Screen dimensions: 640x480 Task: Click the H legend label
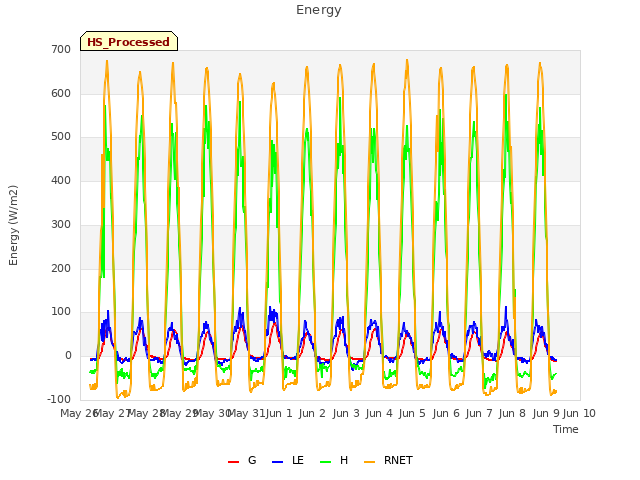(344, 460)
